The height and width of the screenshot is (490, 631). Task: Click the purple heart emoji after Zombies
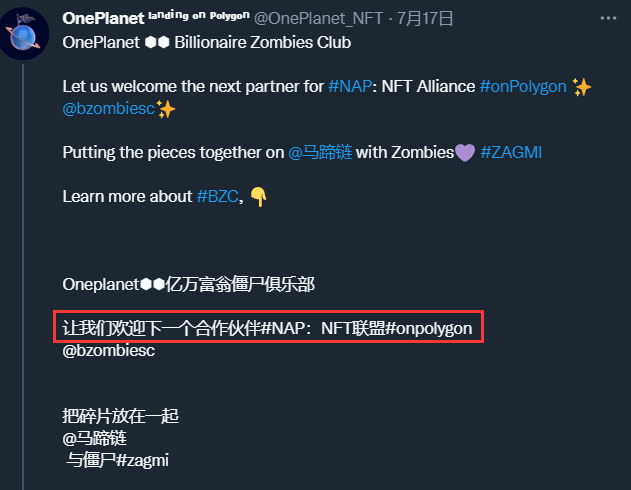[465, 153]
